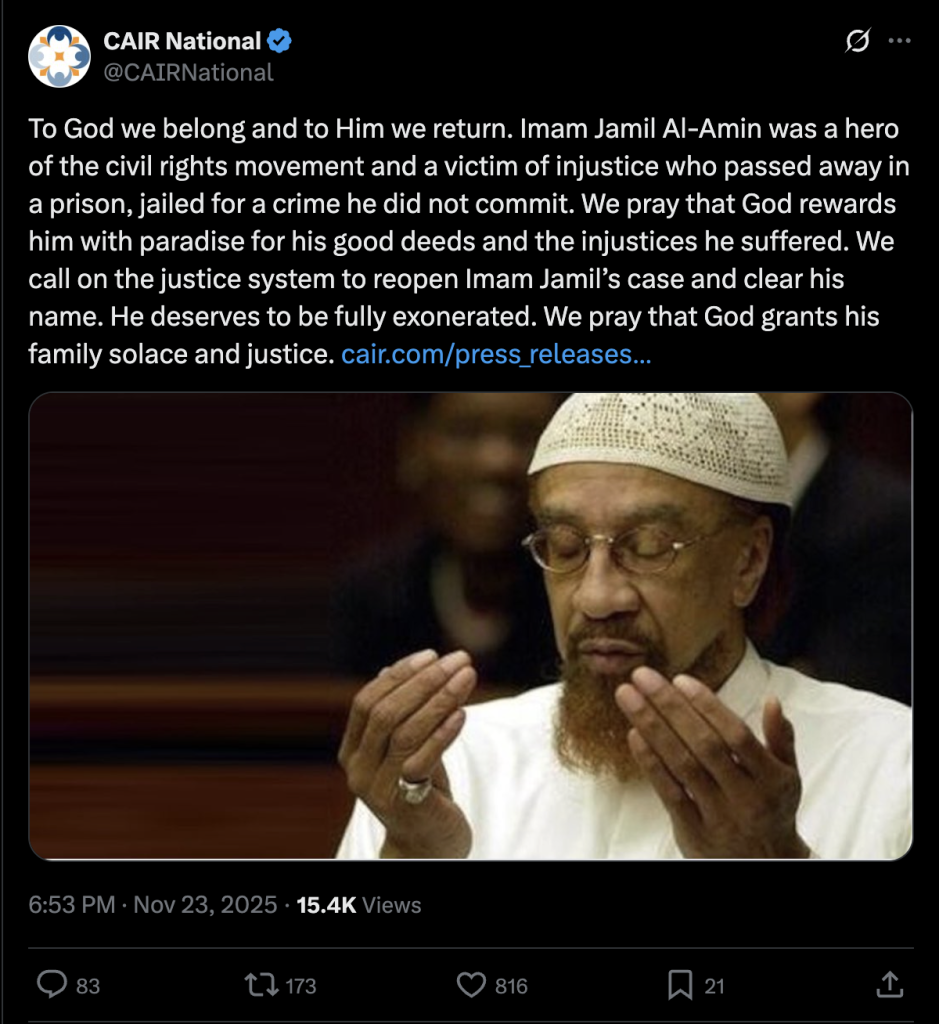The height and width of the screenshot is (1024, 939).
Task: Click the share upload arrow icon
Action: tap(889, 985)
